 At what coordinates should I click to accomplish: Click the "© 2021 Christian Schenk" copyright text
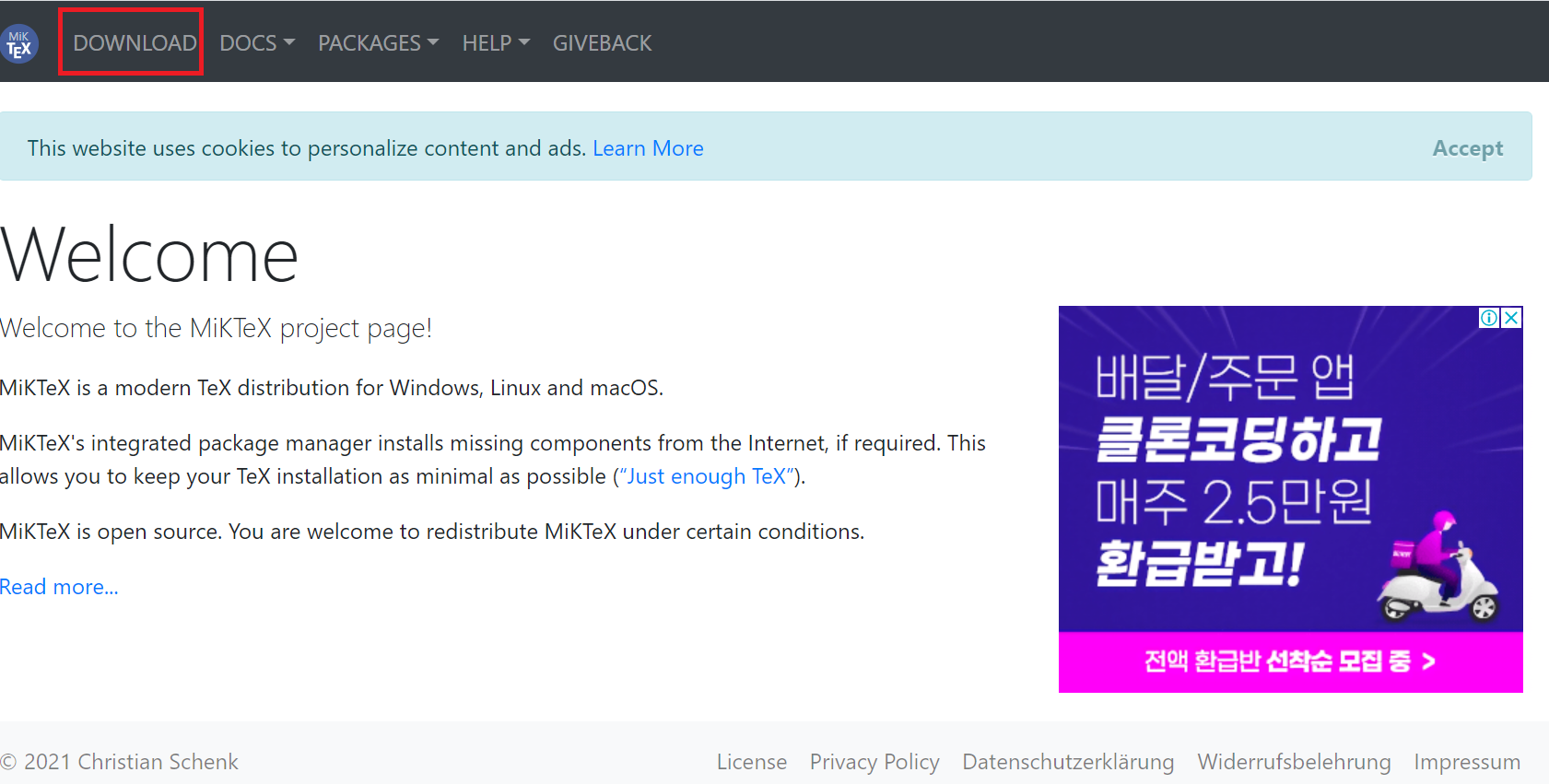pos(120,762)
